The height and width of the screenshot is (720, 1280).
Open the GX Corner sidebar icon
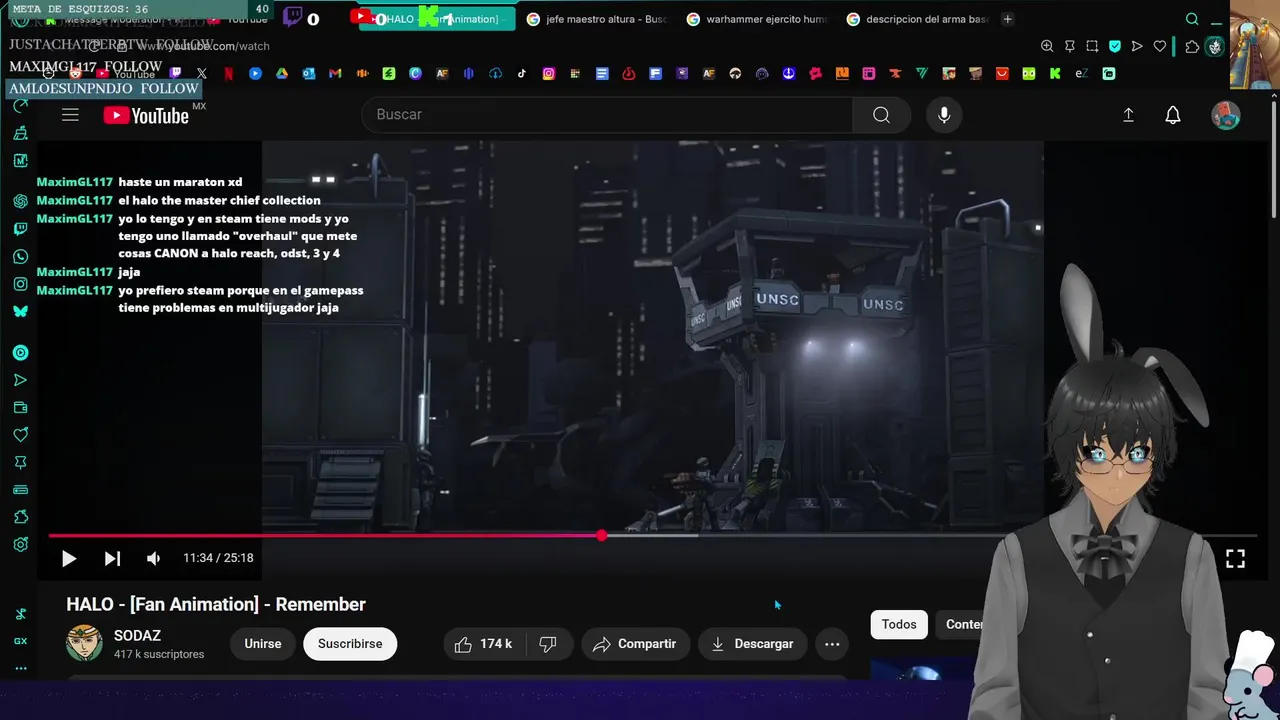tap(20, 641)
